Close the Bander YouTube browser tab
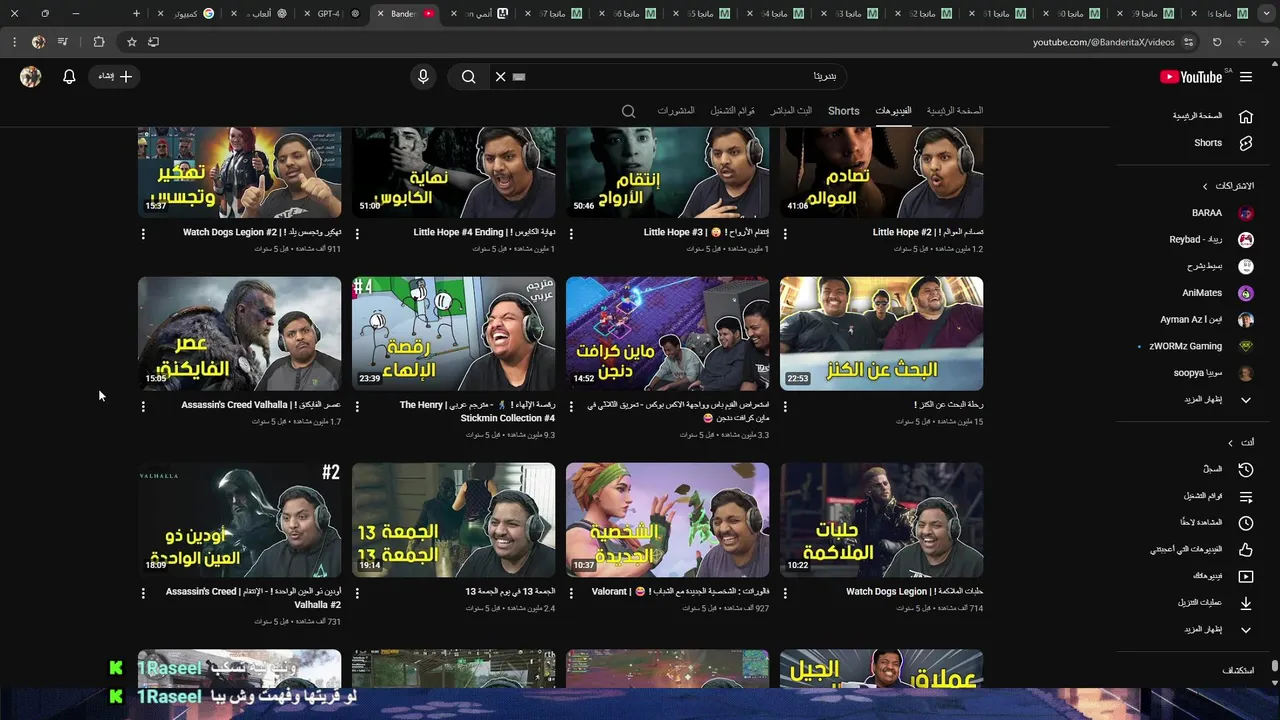This screenshot has width=1280, height=720. (380, 13)
